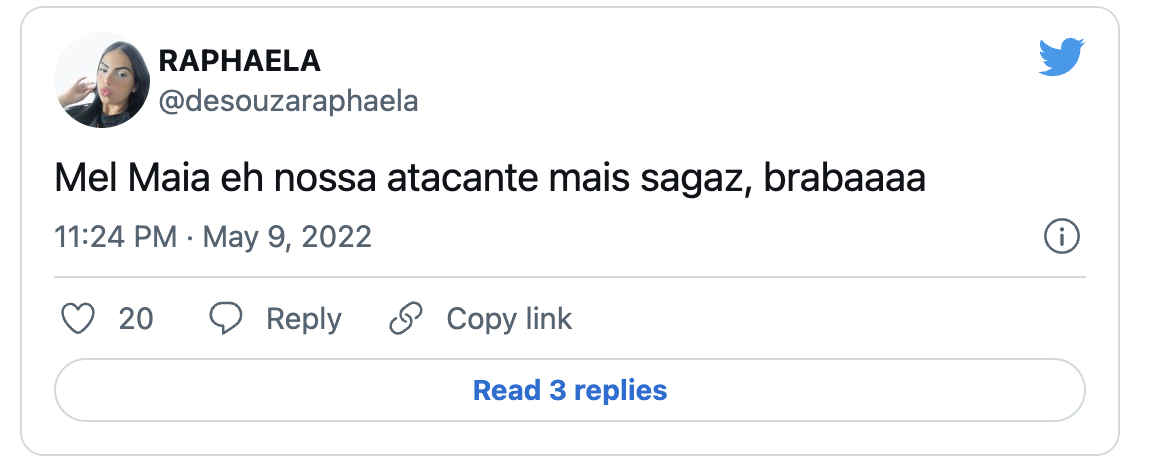Screen dimensions: 1154x468
Task: Visit the @desouzaraphaela handle
Action: 288,101
